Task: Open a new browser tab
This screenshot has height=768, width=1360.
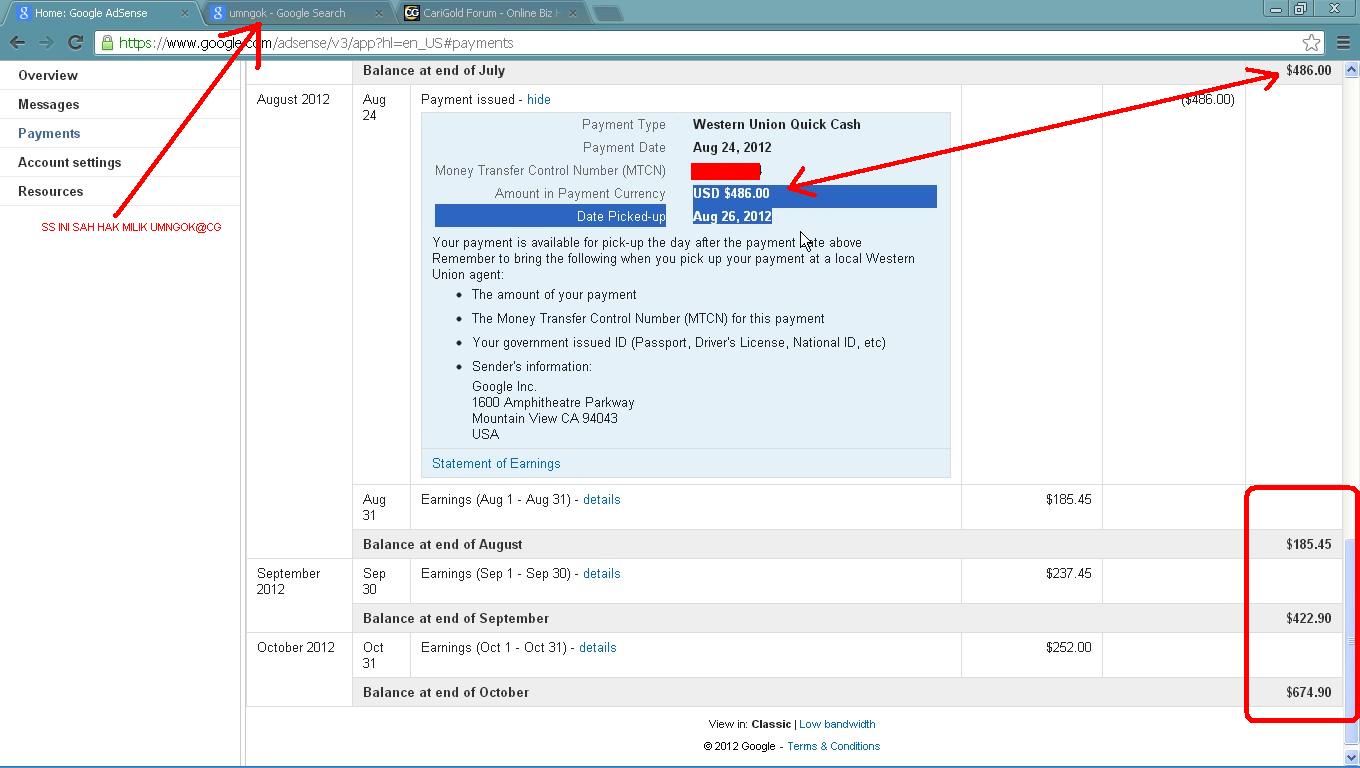Action: pyautogui.click(x=607, y=13)
